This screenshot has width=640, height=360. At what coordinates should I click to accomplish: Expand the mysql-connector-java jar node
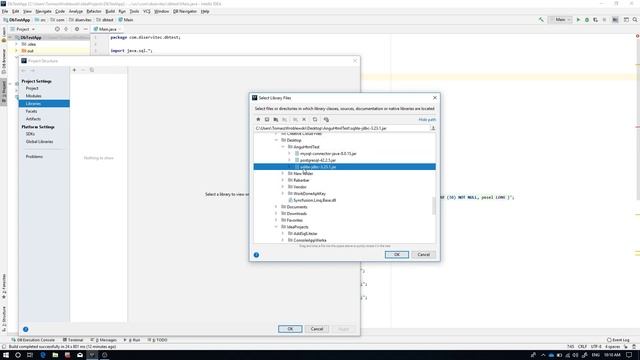(x=289, y=153)
